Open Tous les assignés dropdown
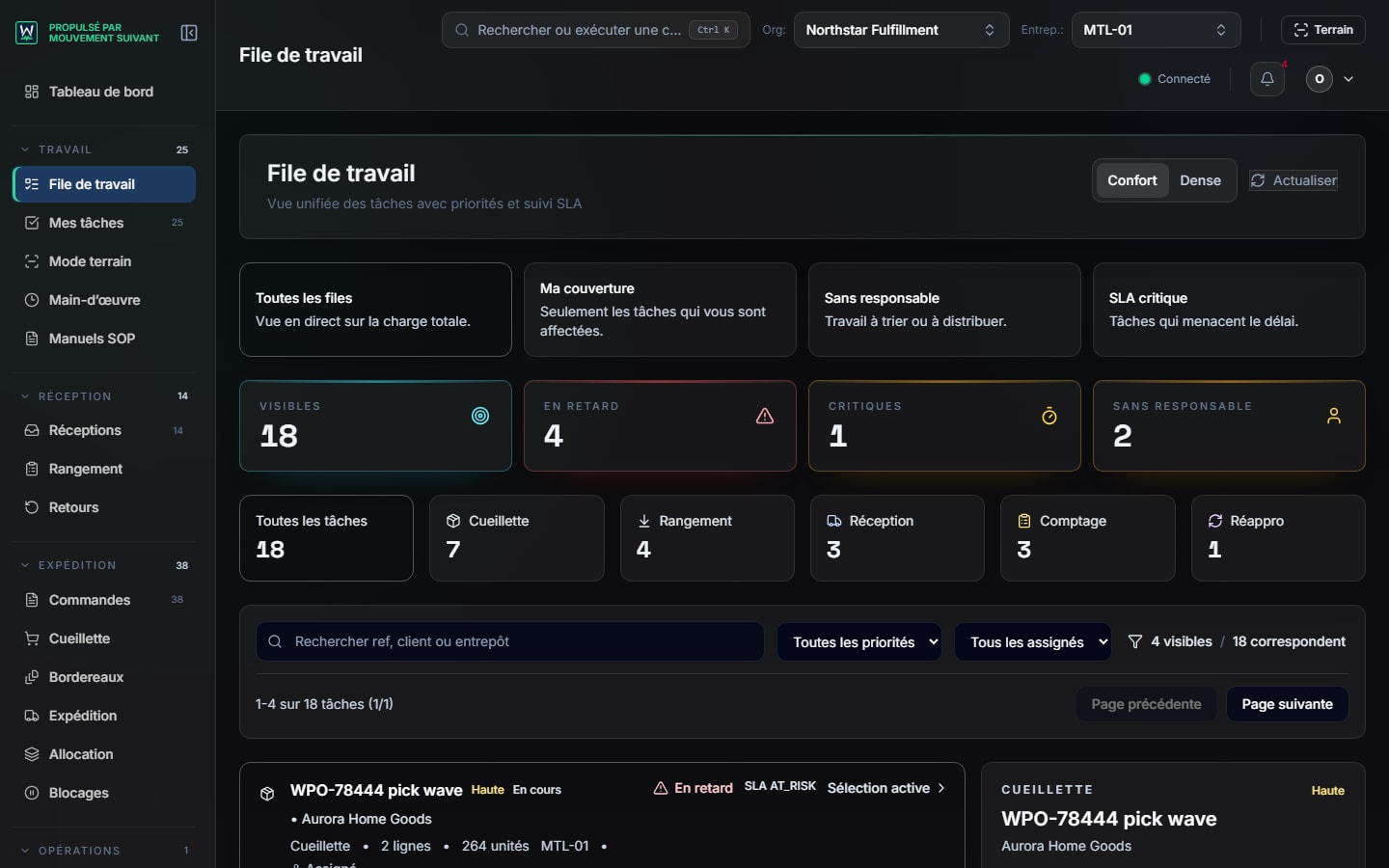The height and width of the screenshot is (868, 1389). coord(1033,642)
